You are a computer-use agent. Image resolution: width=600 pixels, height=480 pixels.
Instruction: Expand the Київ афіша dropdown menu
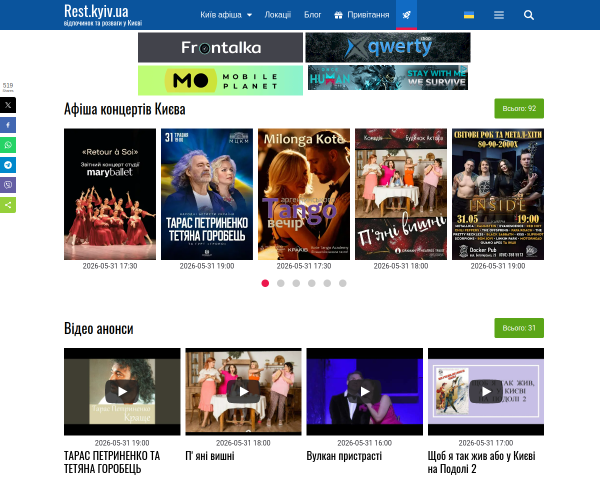coord(226,15)
